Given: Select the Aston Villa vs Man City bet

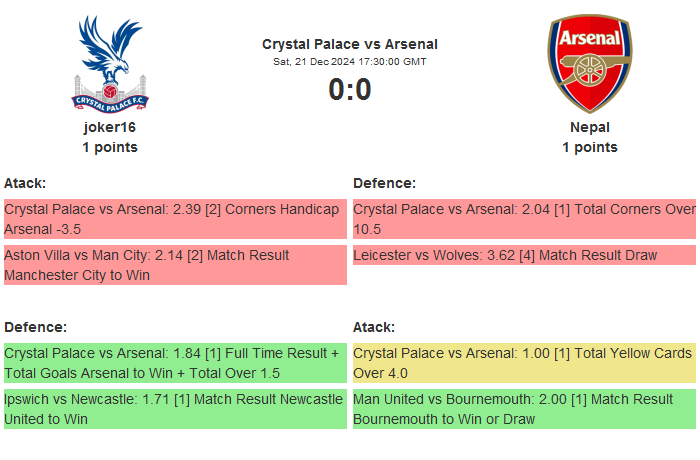Looking at the screenshot, I should tap(175, 265).
